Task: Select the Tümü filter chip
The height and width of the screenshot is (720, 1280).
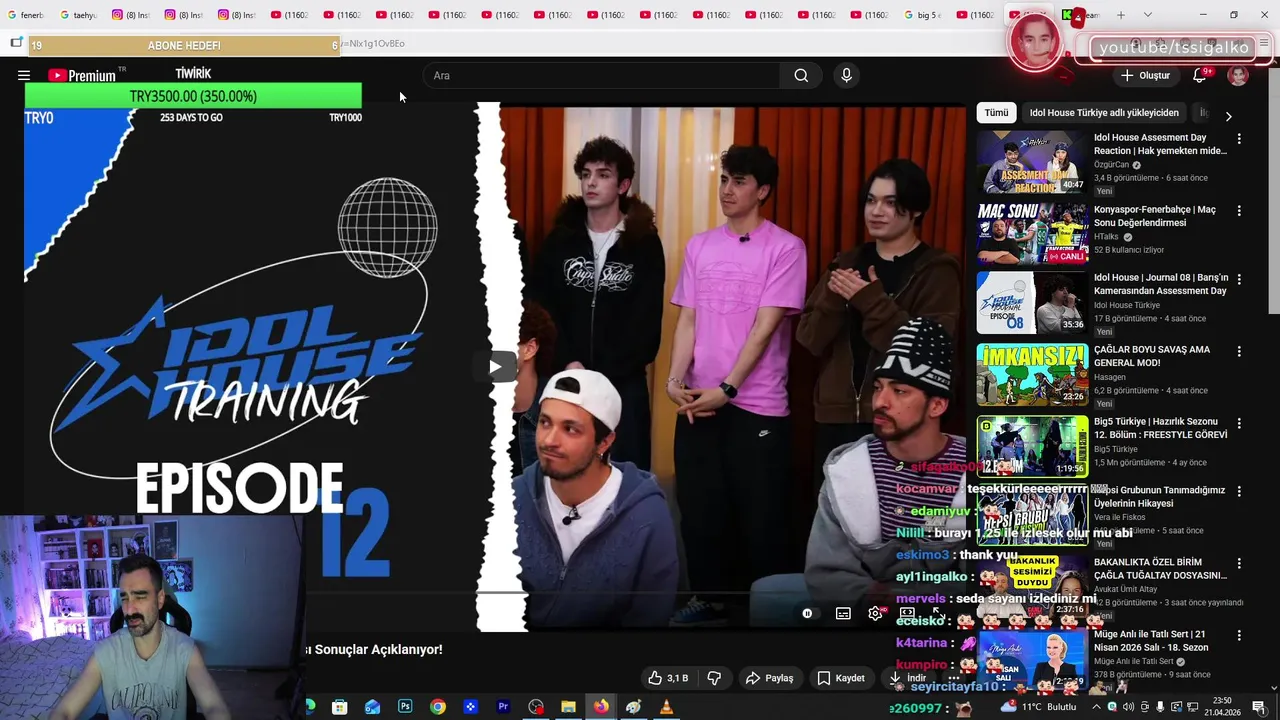Action: click(996, 113)
